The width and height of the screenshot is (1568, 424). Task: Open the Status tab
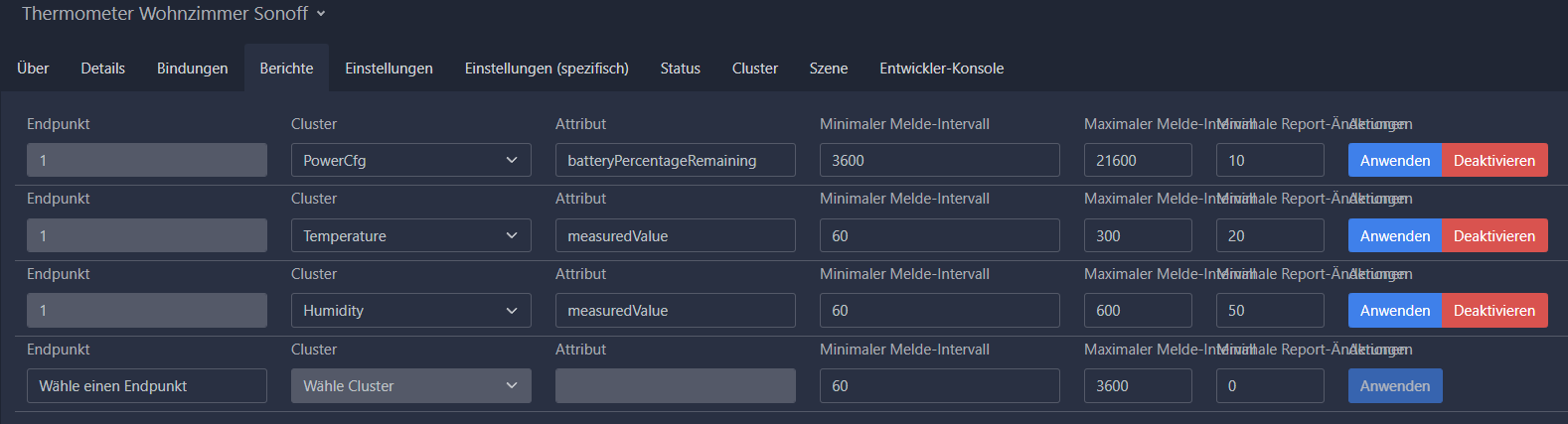coord(680,68)
